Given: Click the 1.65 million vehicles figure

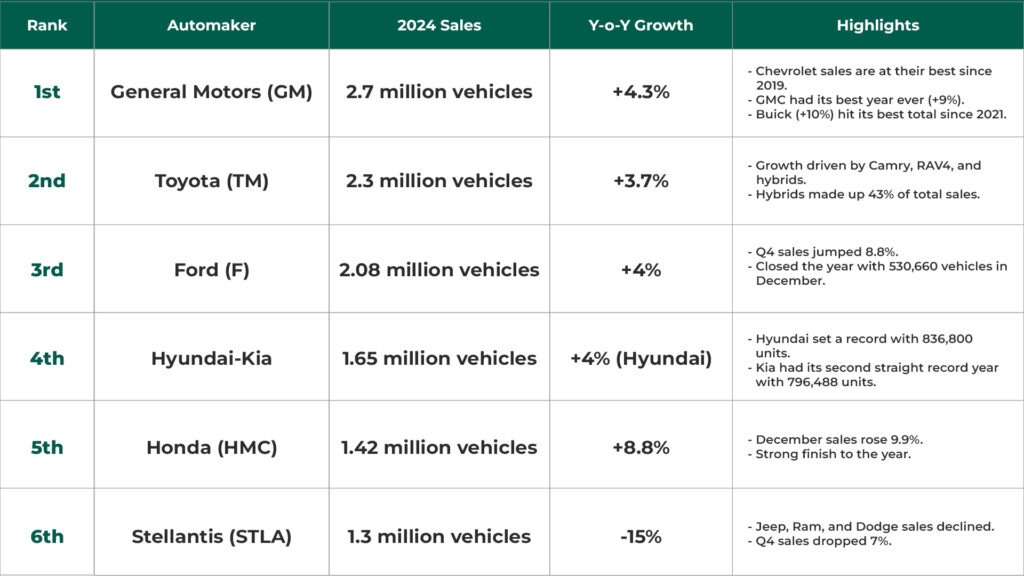Looking at the screenshot, I should tap(440, 357).
